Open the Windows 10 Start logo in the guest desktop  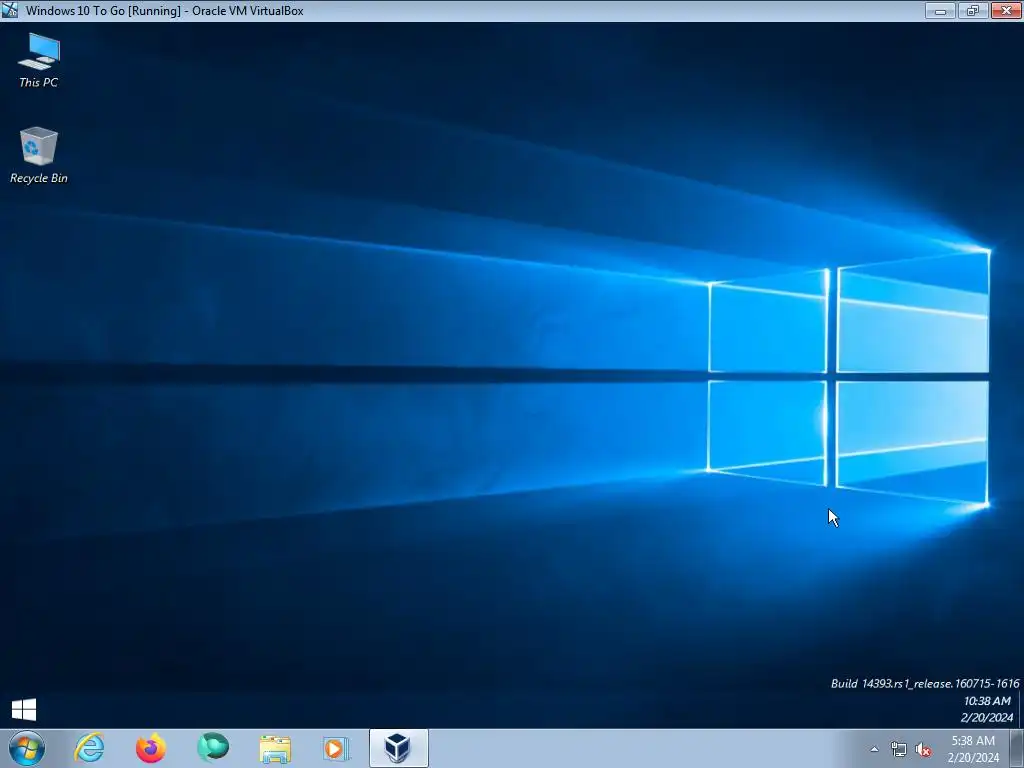pos(24,709)
